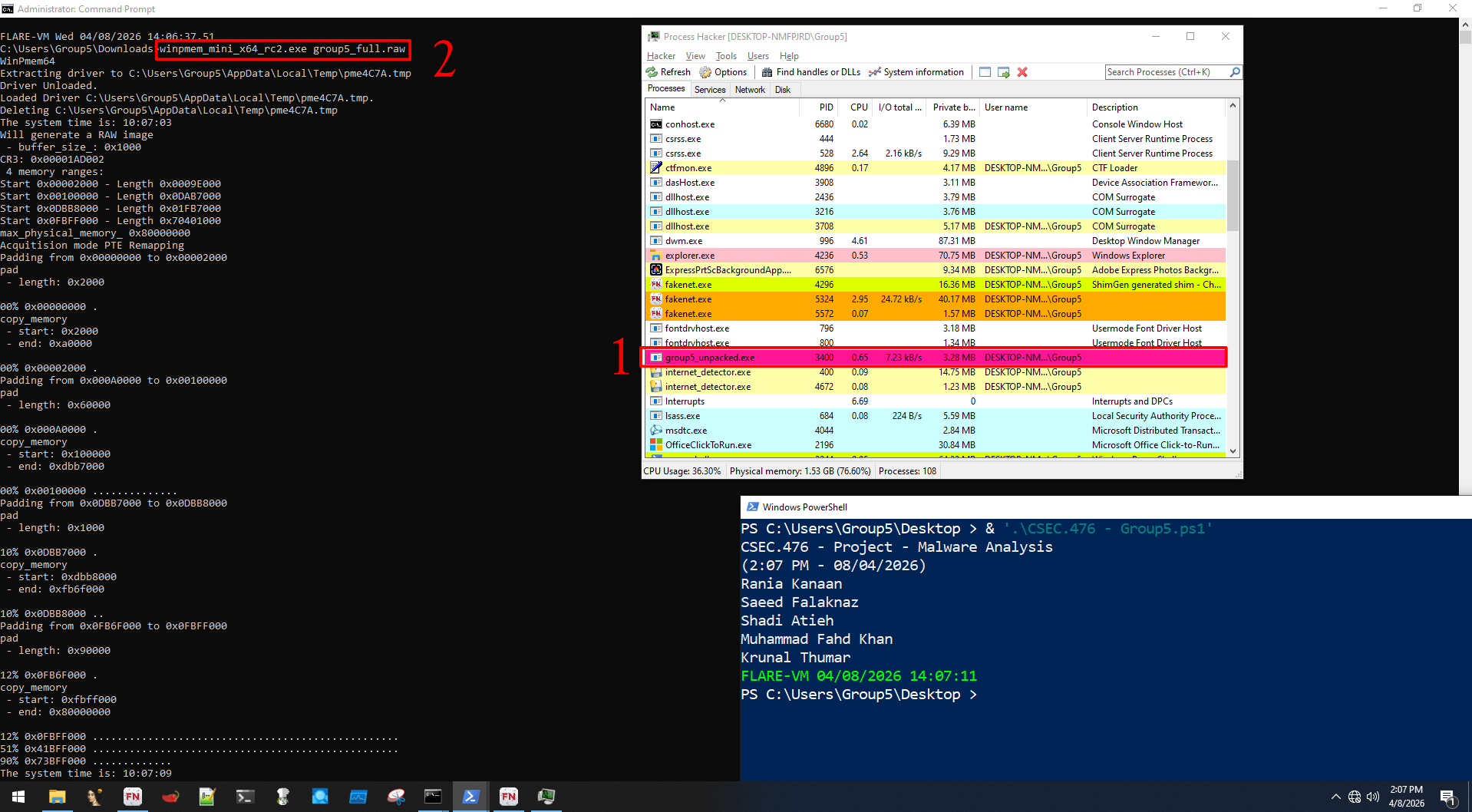This screenshot has width=1472, height=812.
Task: Open PowerShell from the taskbar
Action: (x=470, y=797)
